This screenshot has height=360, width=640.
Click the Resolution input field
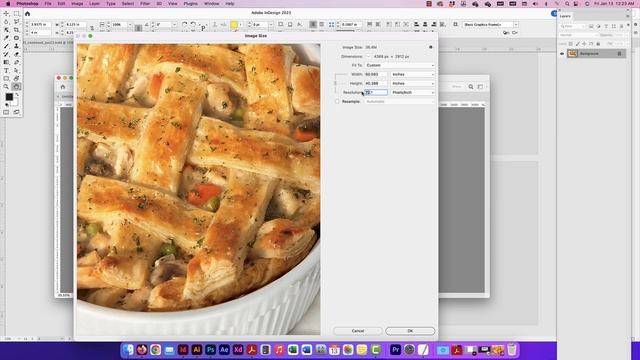pyautogui.click(x=376, y=93)
